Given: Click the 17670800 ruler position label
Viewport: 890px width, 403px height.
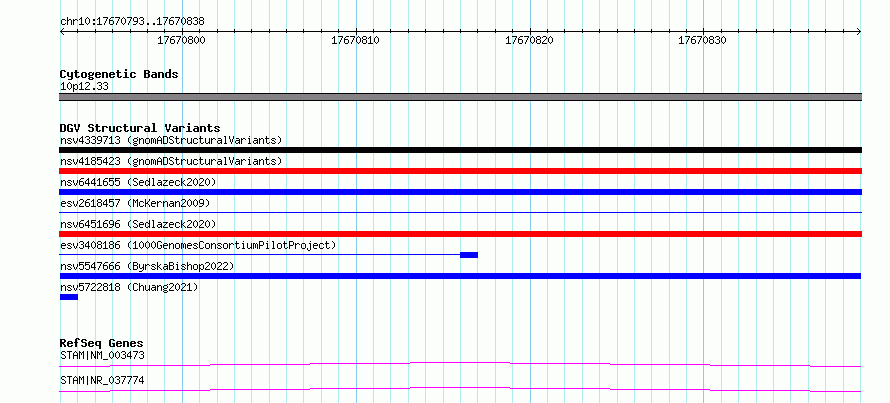Looking at the screenshot, I should 182,40.
